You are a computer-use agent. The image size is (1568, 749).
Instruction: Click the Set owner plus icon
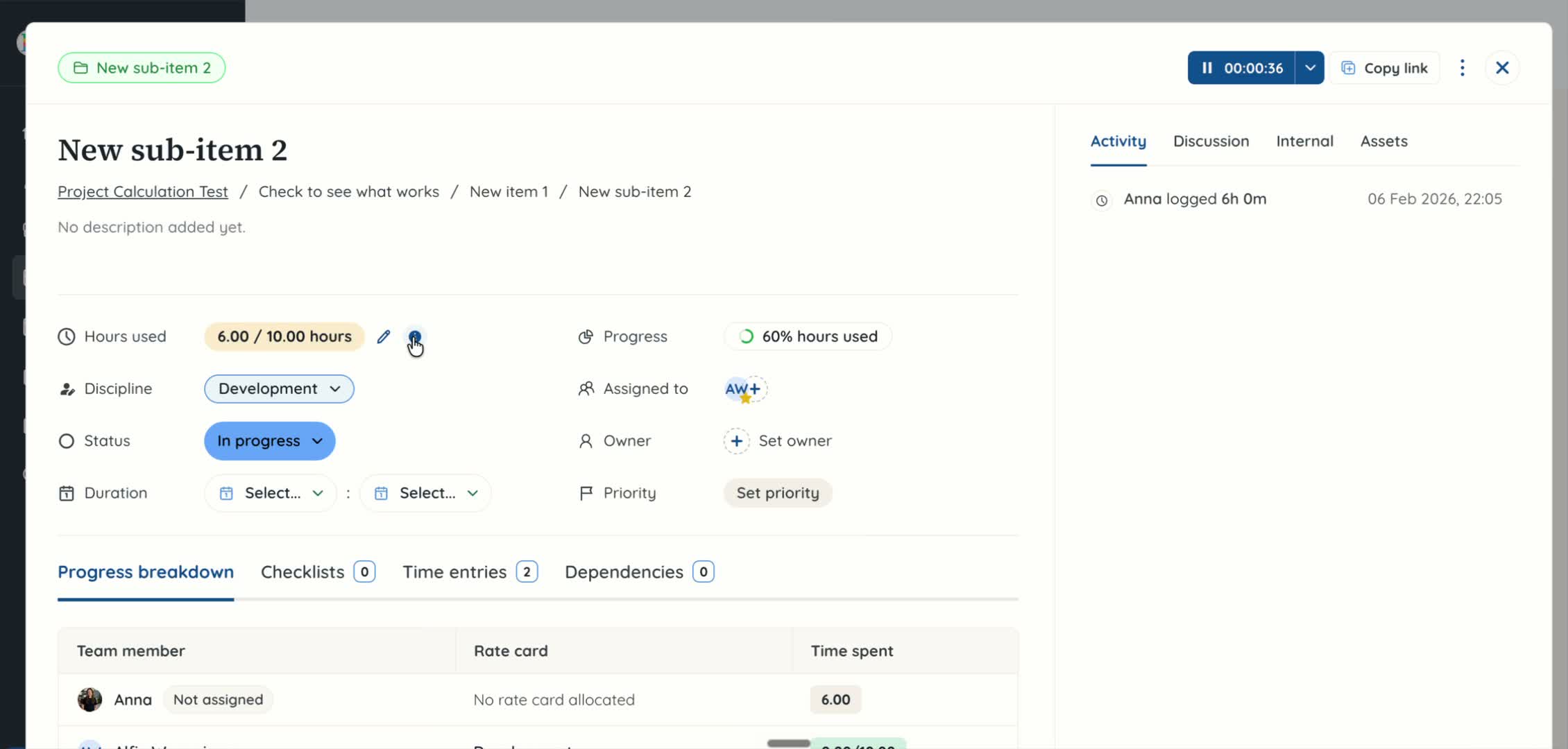click(737, 441)
